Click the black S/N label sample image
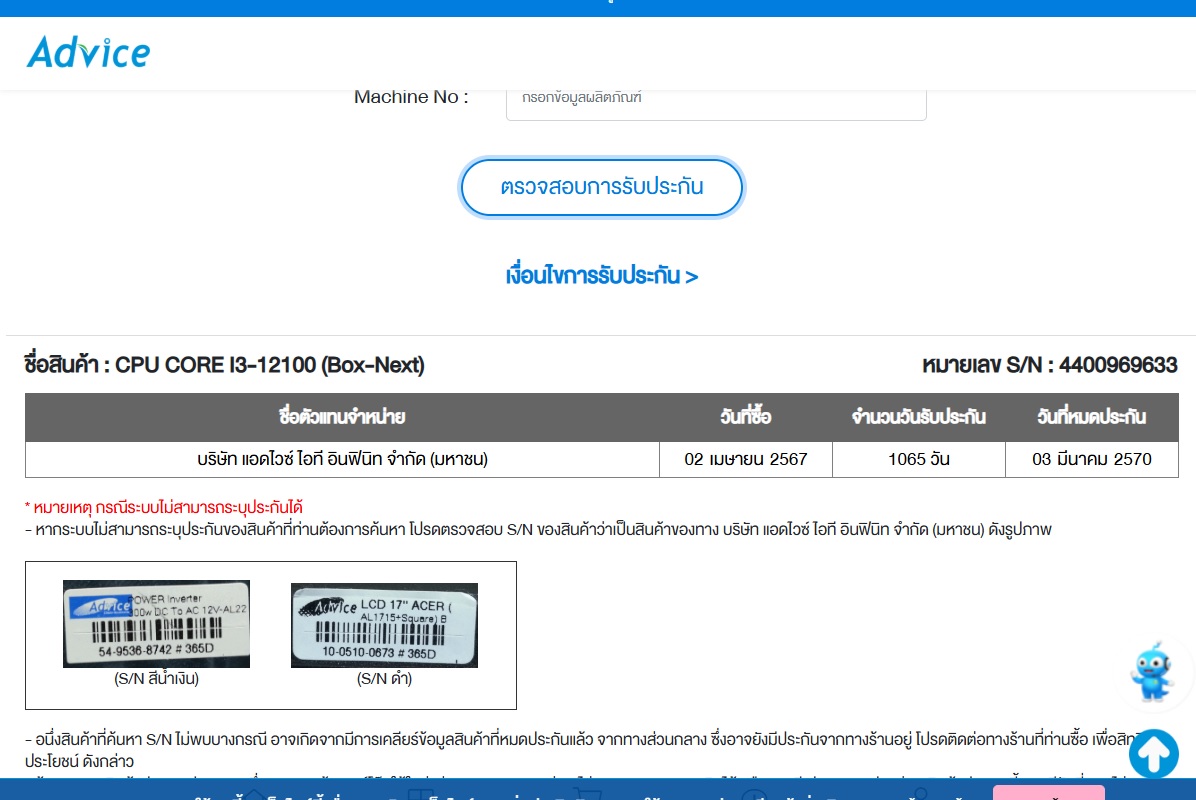The width and height of the screenshot is (1196, 800). [x=384, y=625]
